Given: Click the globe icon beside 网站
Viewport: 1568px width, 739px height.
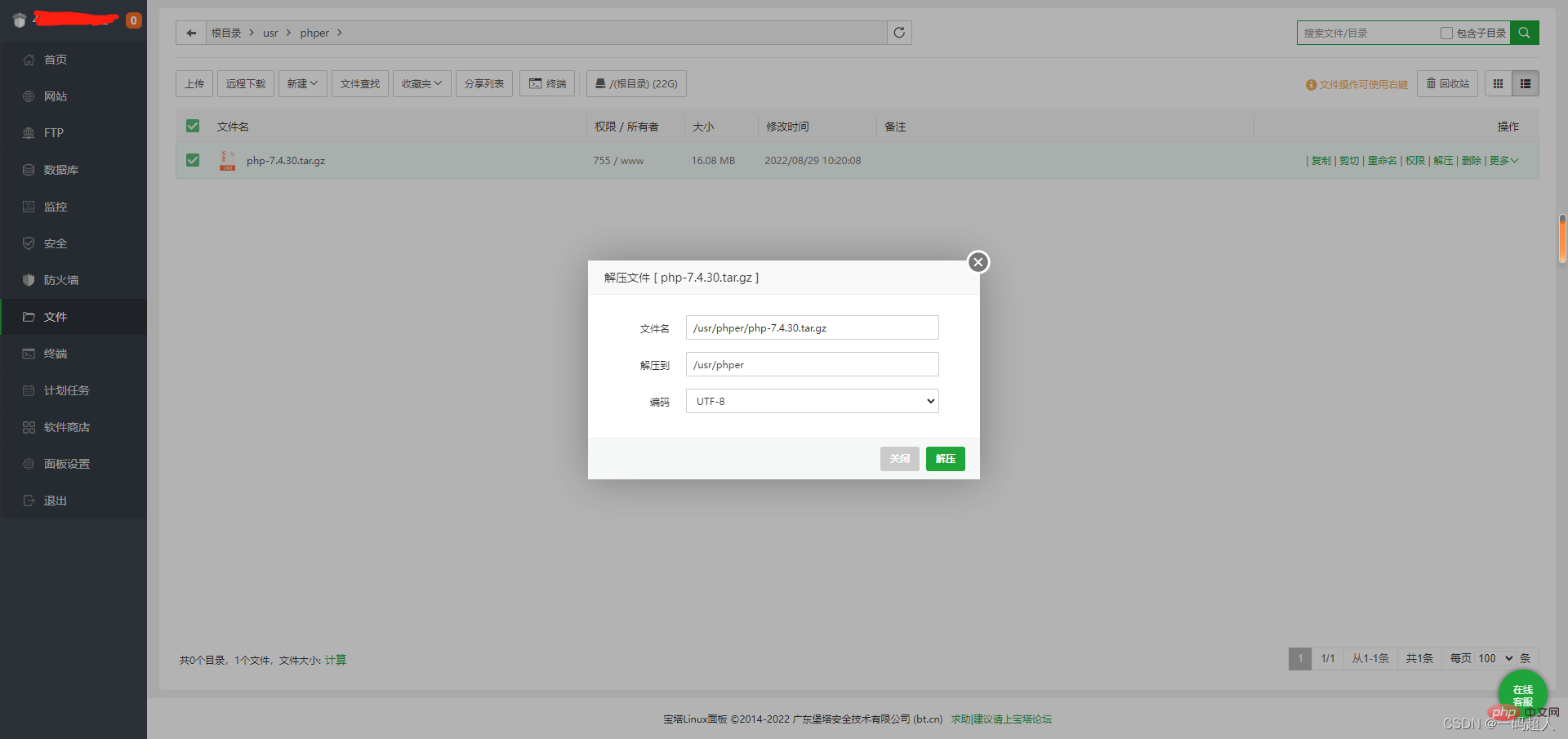Looking at the screenshot, I should click(x=29, y=96).
